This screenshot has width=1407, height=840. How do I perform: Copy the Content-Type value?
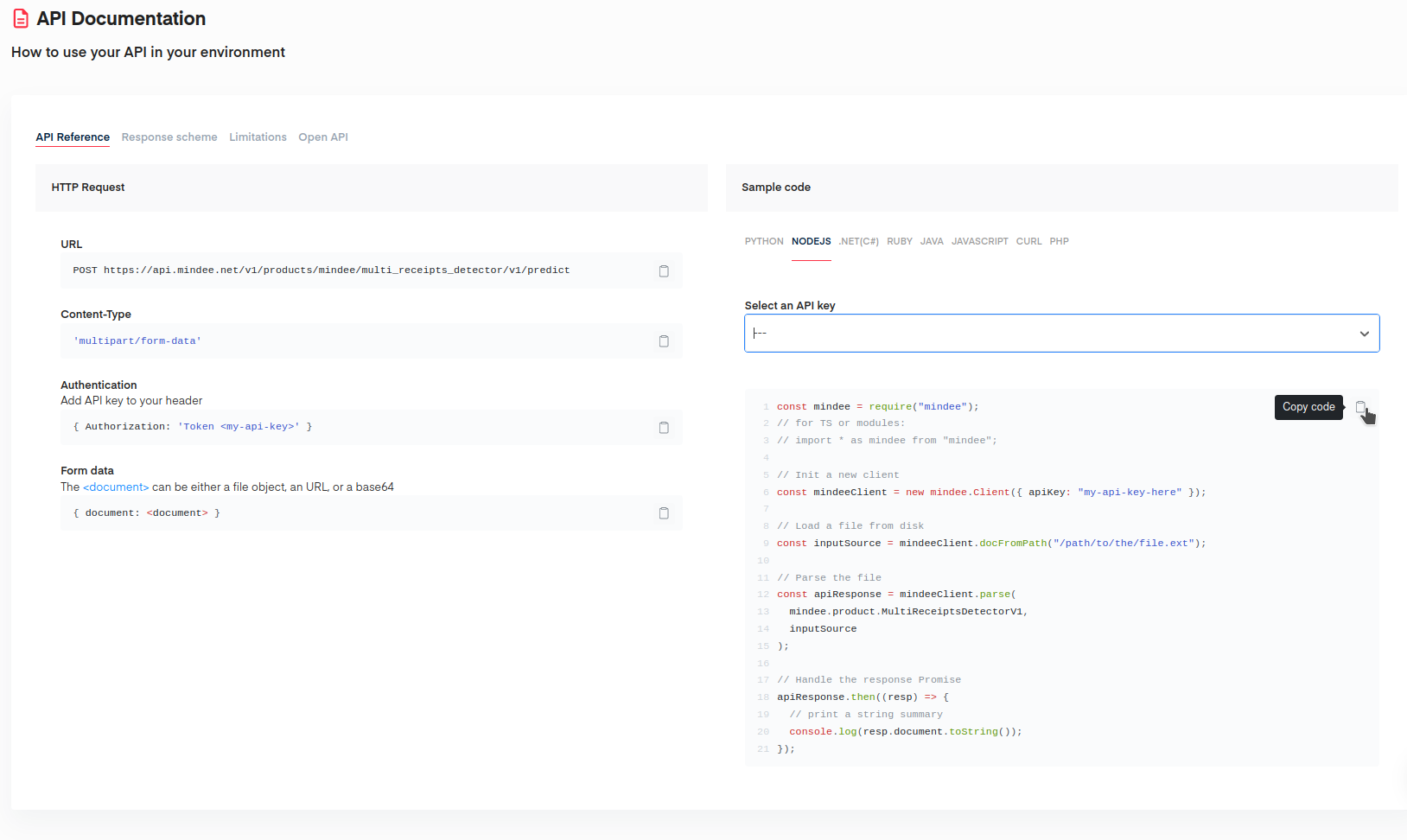664,341
